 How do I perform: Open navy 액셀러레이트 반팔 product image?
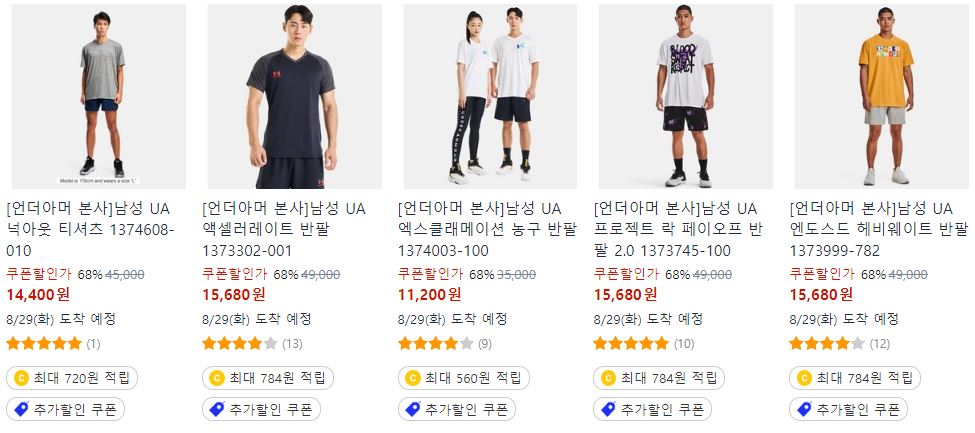point(295,96)
